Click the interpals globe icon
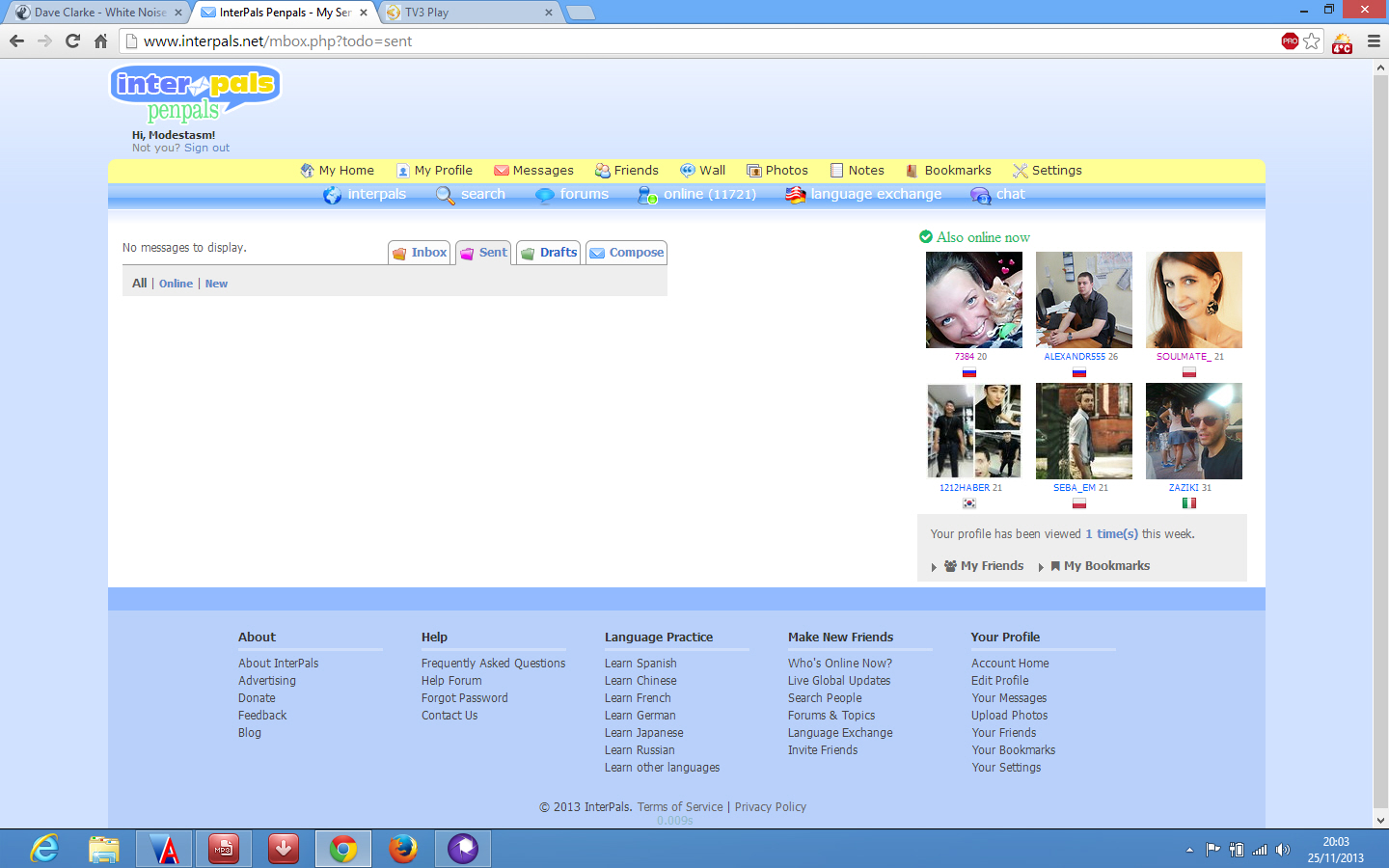The height and width of the screenshot is (868, 1389). pyautogui.click(x=332, y=195)
